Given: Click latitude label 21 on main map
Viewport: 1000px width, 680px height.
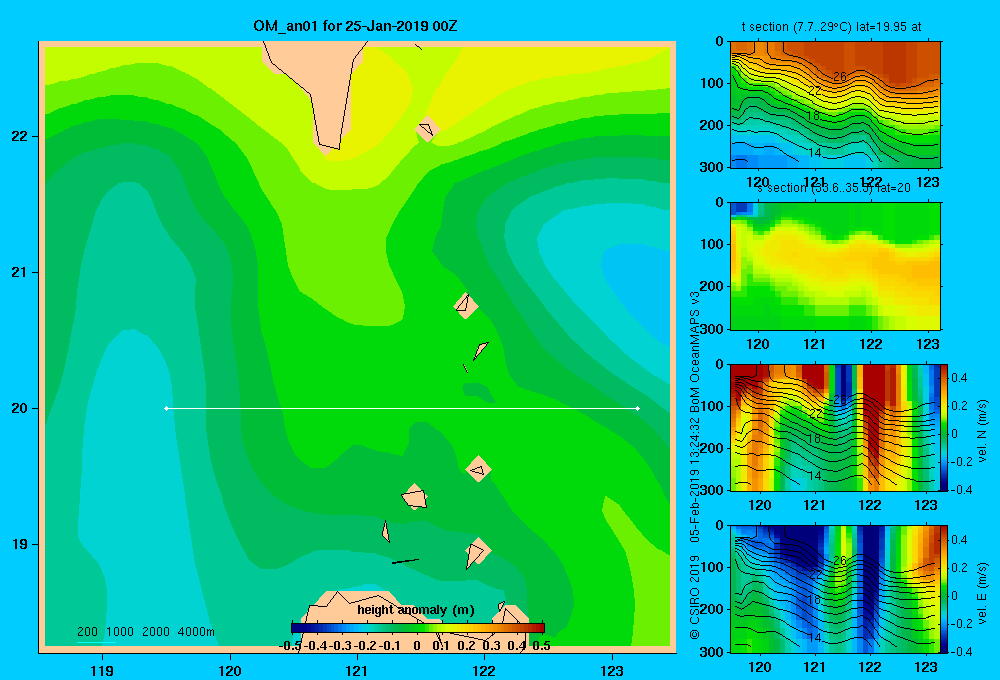Looking at the screenshot, I should coord(20,272).
